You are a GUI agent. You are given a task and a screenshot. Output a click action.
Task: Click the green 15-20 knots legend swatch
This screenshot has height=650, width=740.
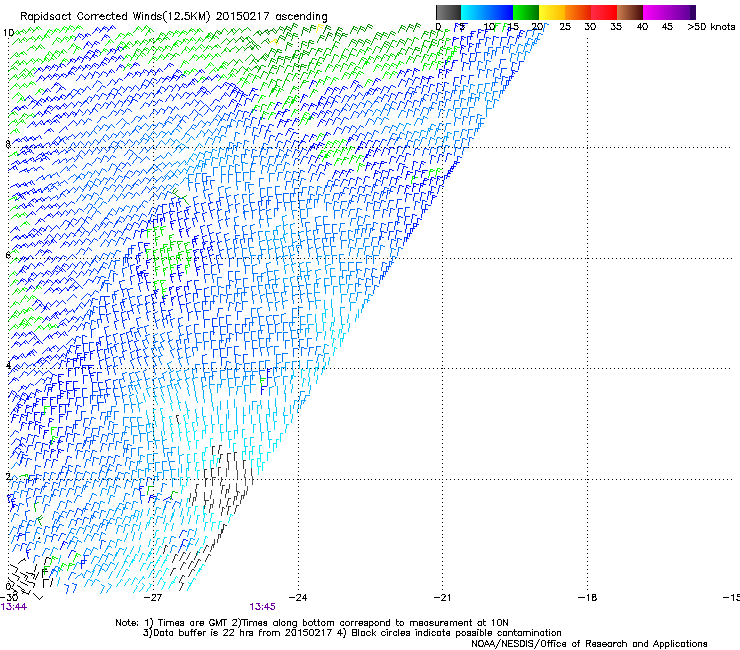pos(526,12)
